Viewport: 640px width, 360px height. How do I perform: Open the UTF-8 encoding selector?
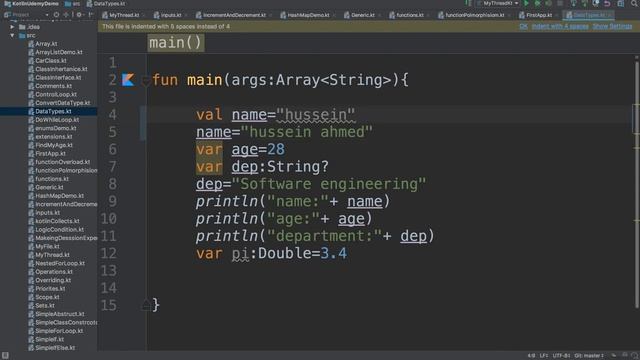tap(561, 356)
